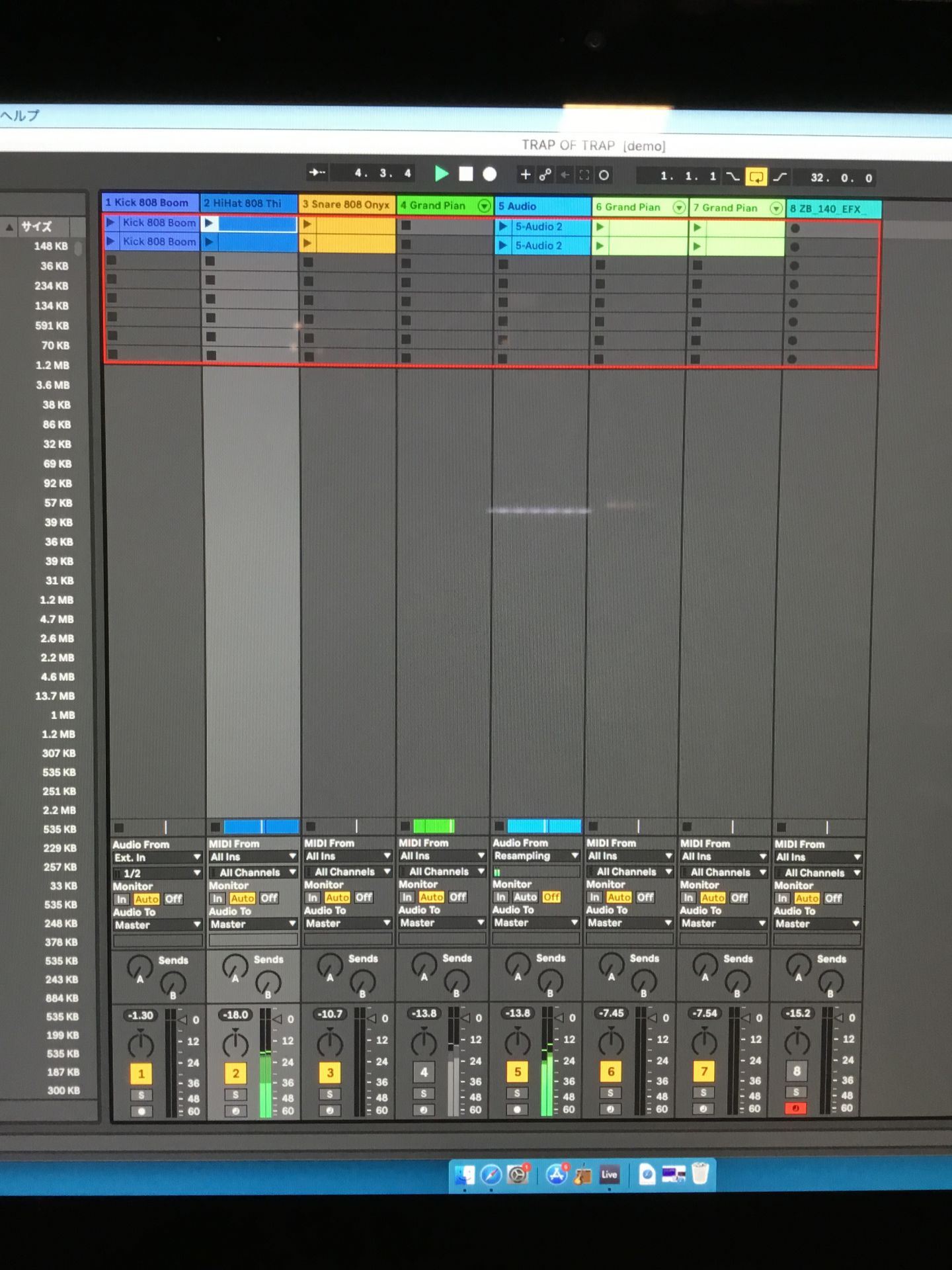952x1270 pixels.
Task: Start playback with the green Play button
Action: click(x=442, y=174)
